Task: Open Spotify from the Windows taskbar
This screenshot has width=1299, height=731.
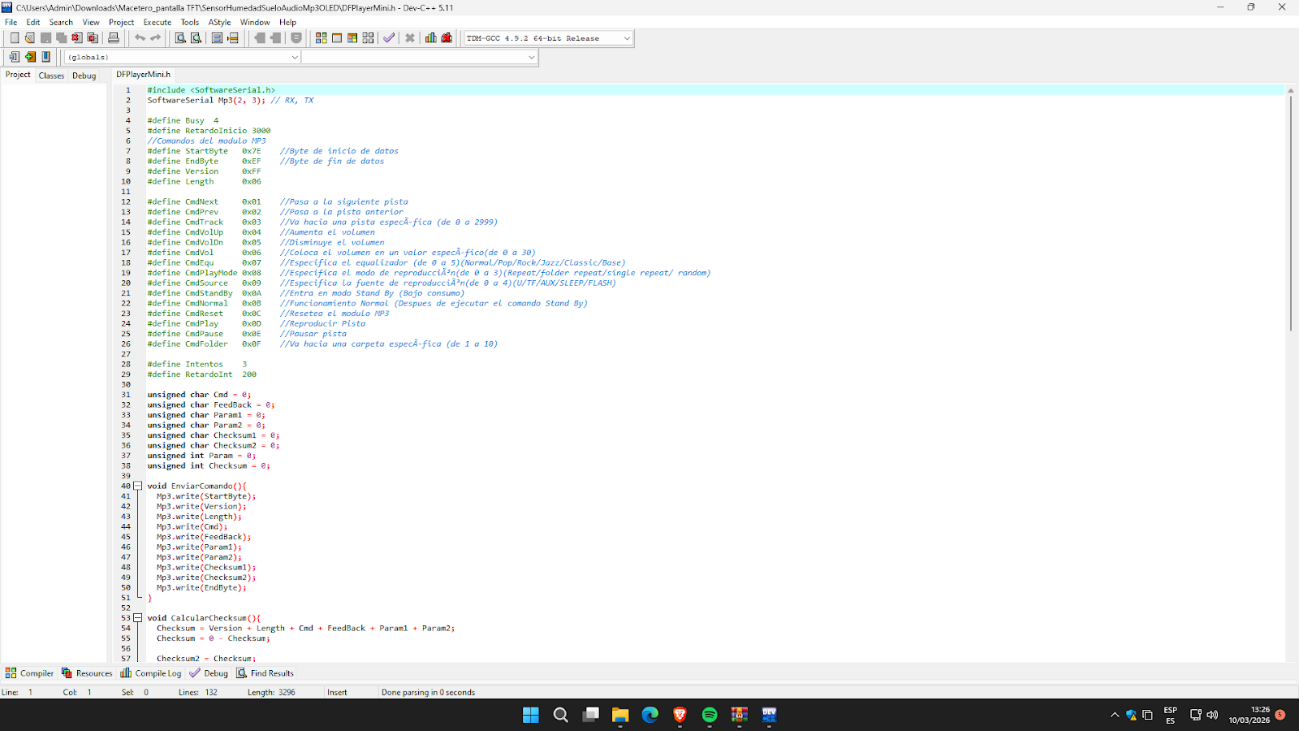Action: click(709, 715)
